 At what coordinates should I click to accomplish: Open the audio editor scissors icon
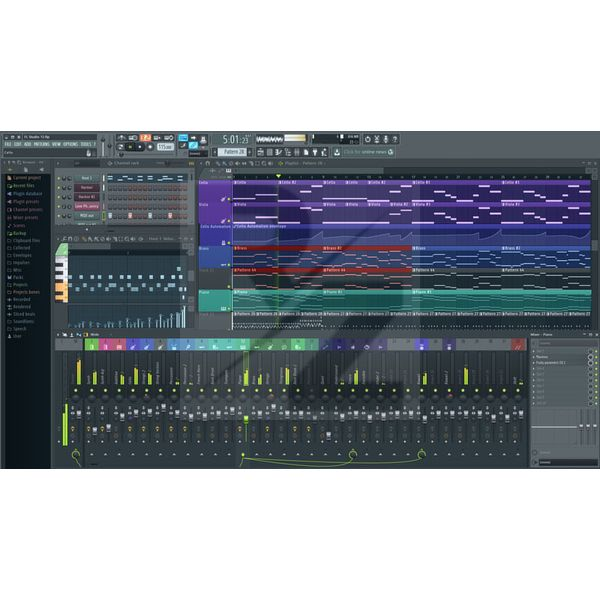(x=377, y=139)
